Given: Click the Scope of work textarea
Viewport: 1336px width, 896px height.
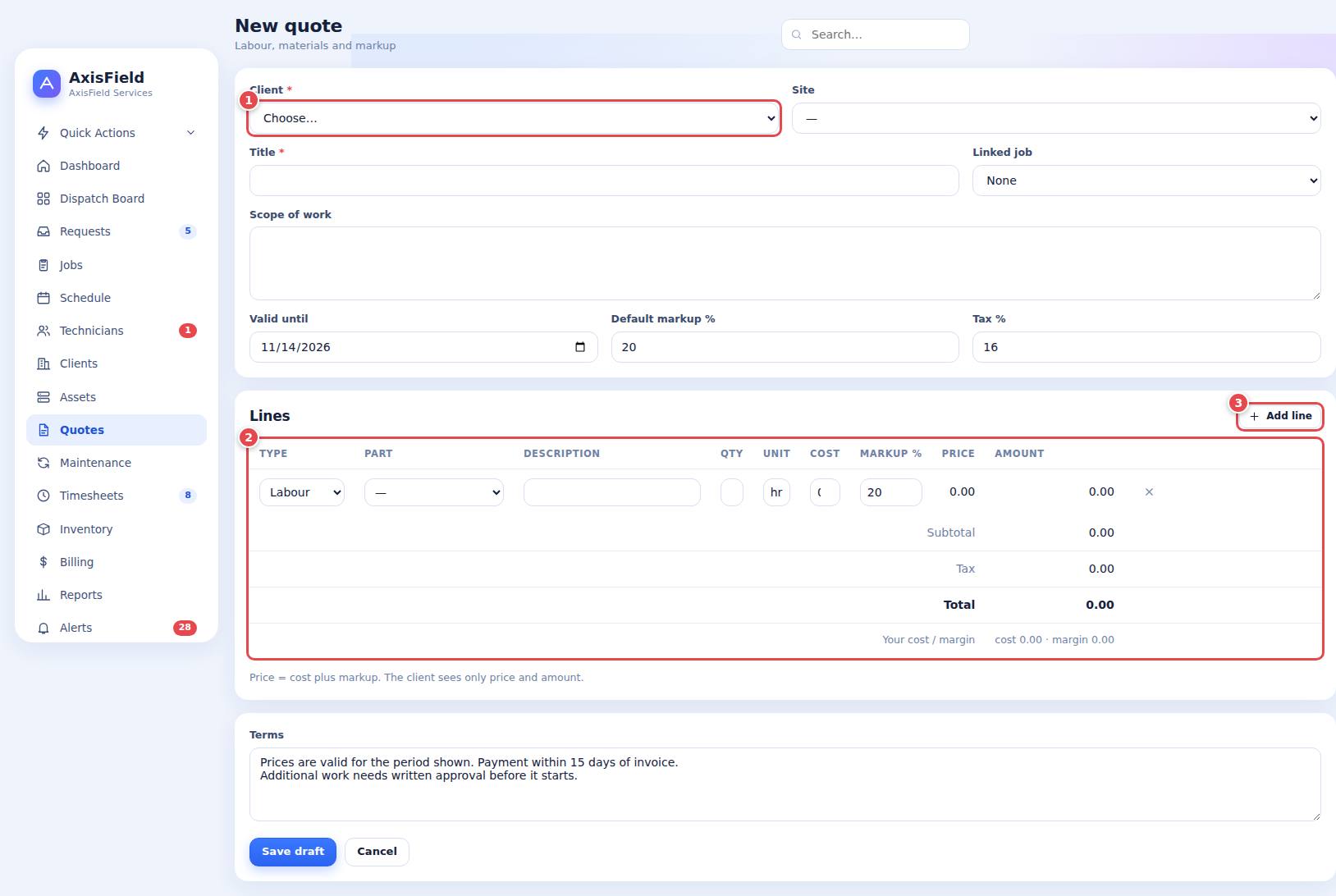Looking at the screenshot, I should click(x=785, y=263).
